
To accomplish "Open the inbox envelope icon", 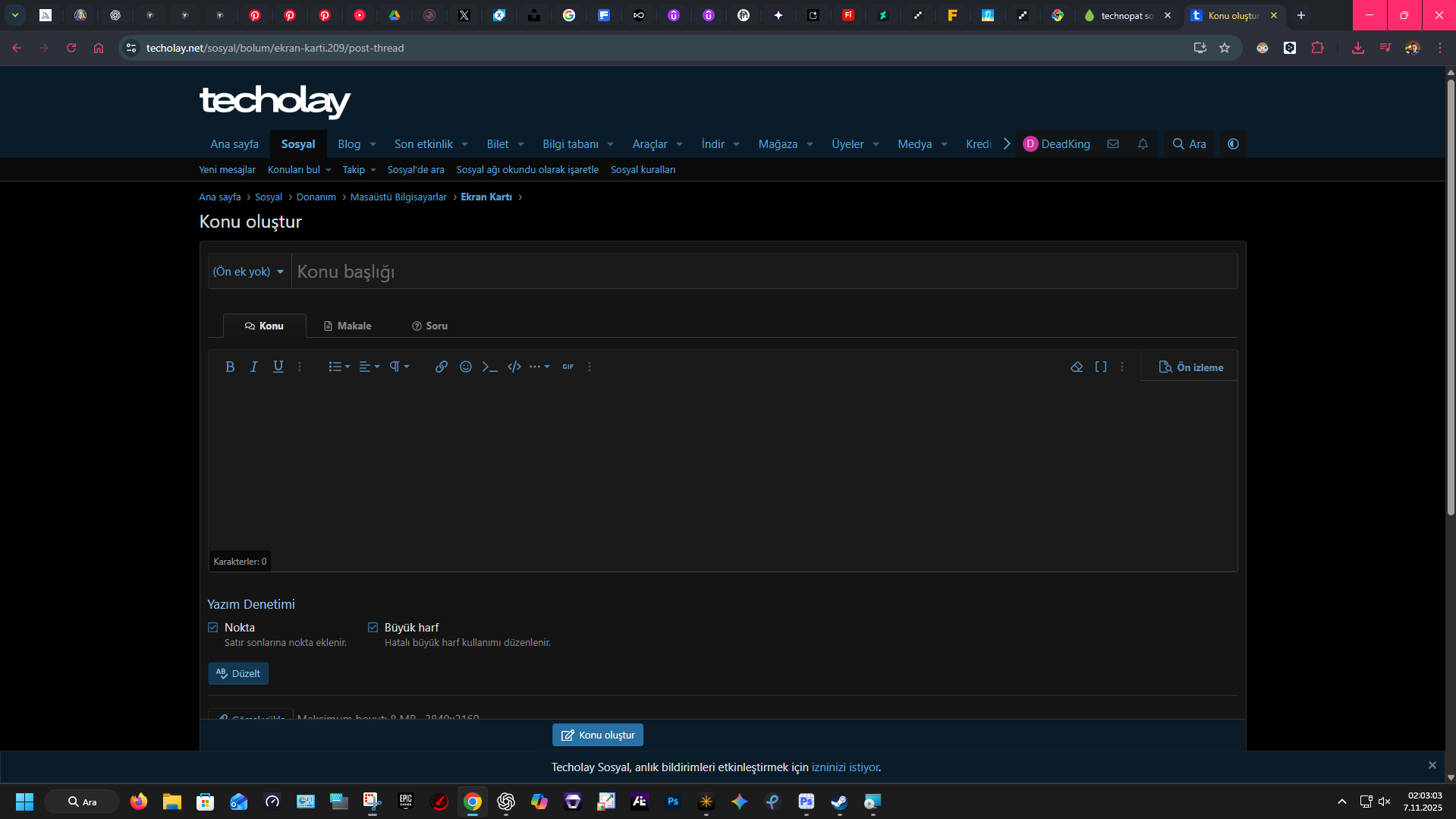I will click(x=1113, y=144).
